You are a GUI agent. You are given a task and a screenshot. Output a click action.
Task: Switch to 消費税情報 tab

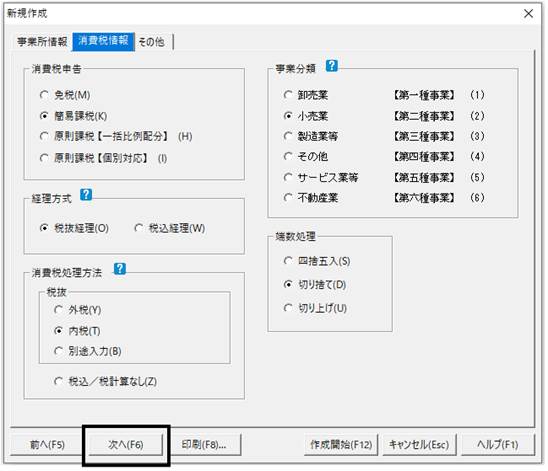(103, 41)
